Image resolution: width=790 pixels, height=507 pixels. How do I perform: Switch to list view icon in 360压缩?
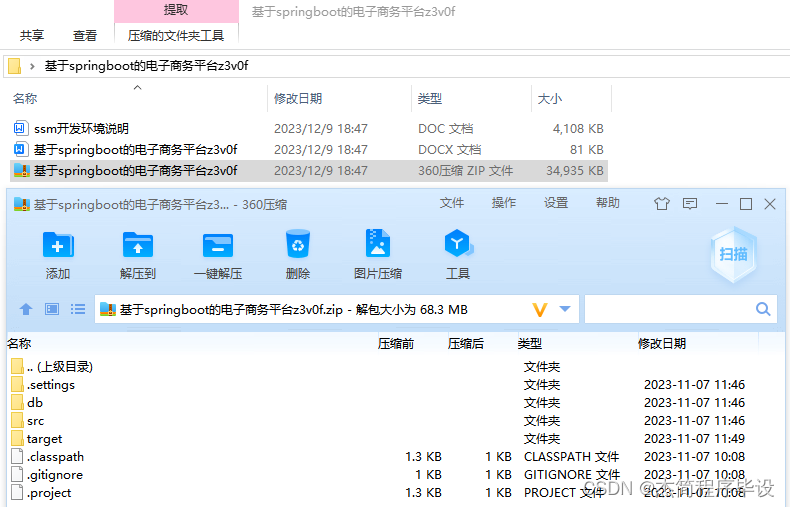click(x=78, y=309)
